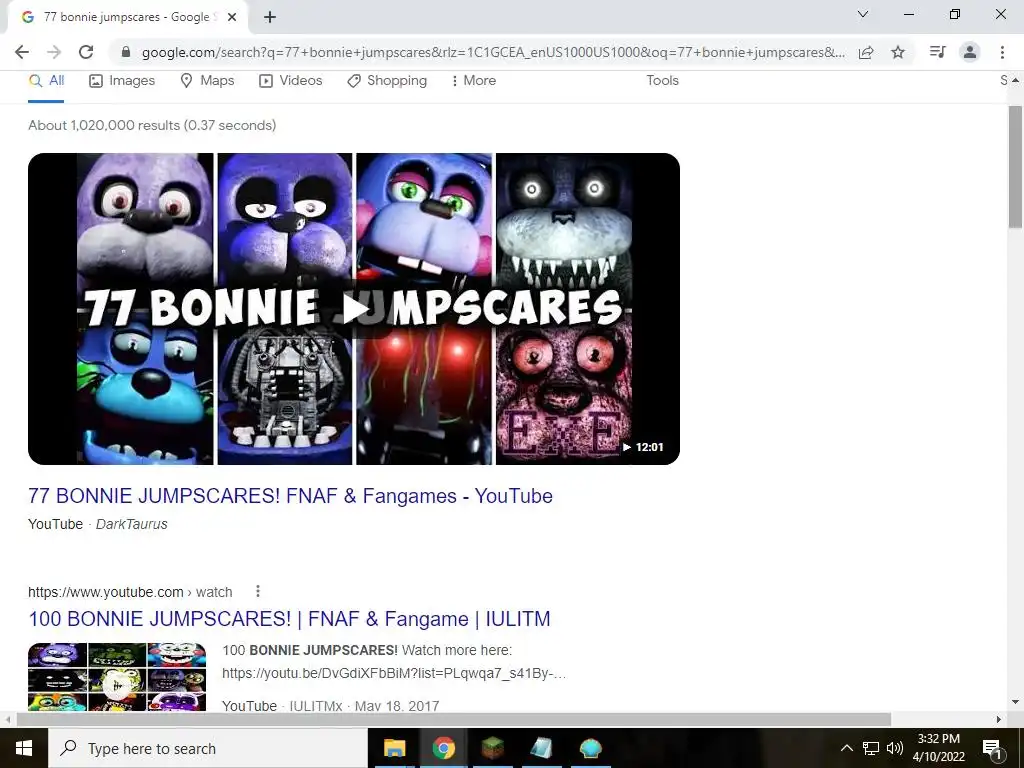The image size is (1024, 768).
Task: Open File Explorer from taskbar
Action: [x=394, y=748]
